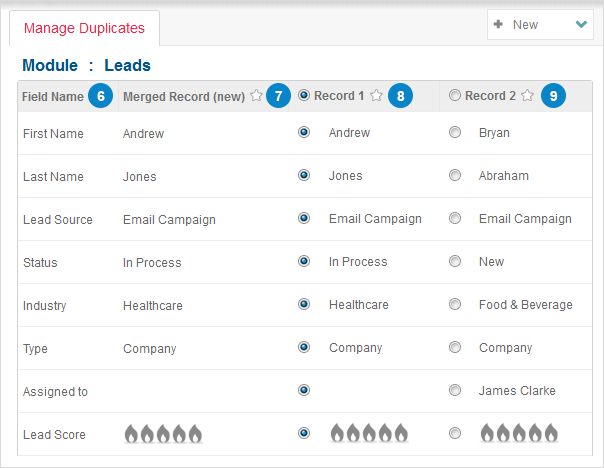Choose Food & Beverage radio for Industry
604x468 pixels.
pyautogui.click(x=455, y=304)
